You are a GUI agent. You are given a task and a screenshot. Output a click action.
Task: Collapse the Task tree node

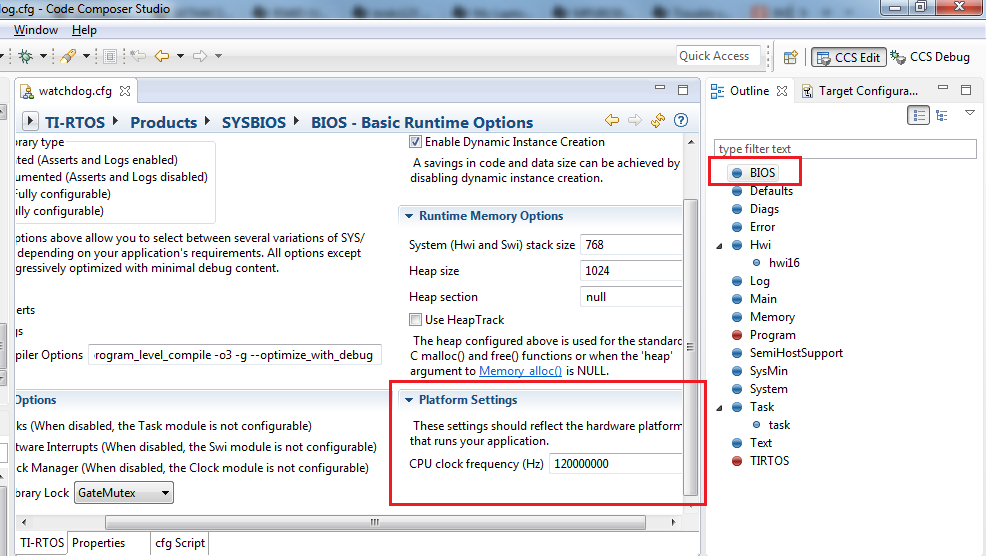[x=719, y=408]
